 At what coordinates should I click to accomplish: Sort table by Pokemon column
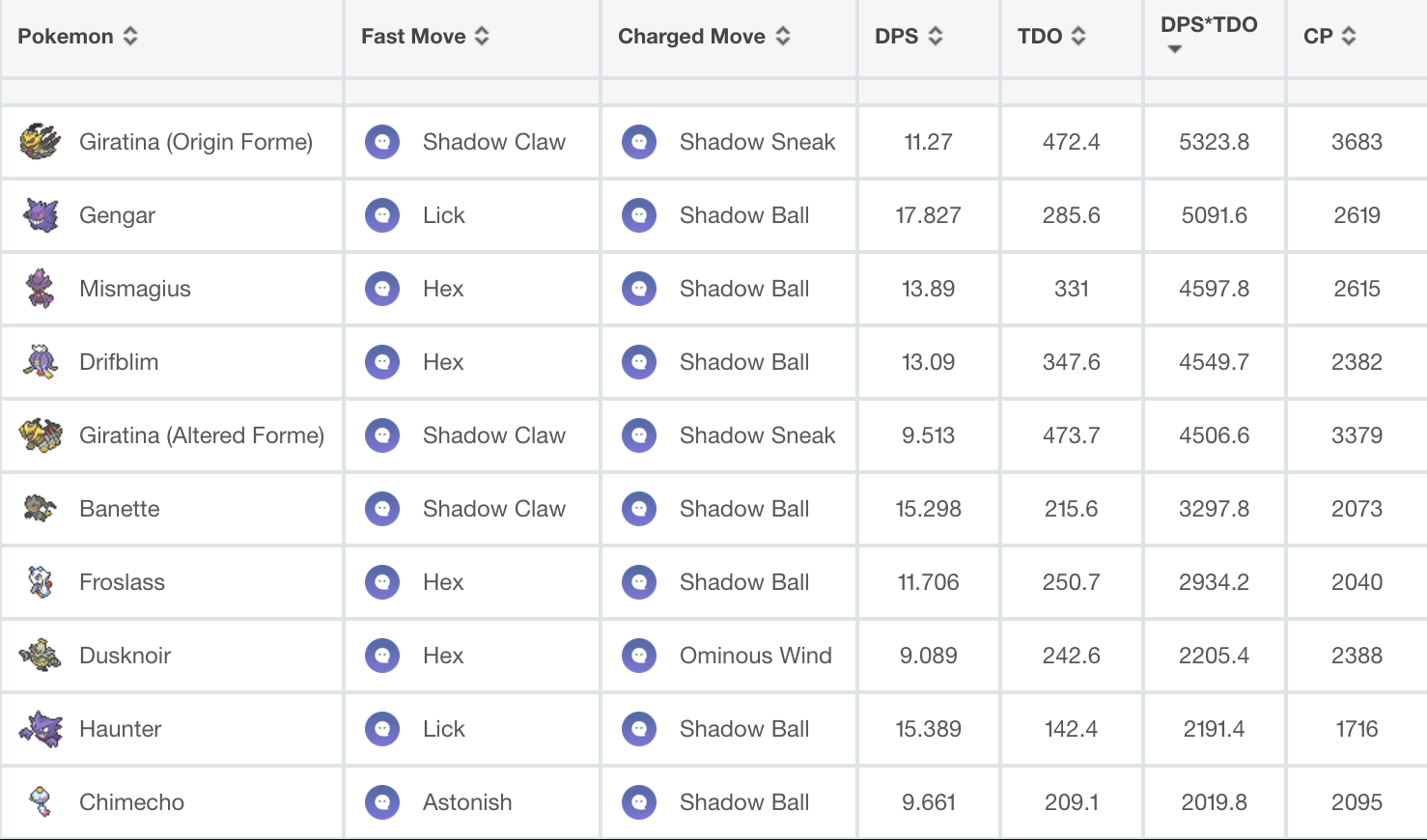pos(129,37)
